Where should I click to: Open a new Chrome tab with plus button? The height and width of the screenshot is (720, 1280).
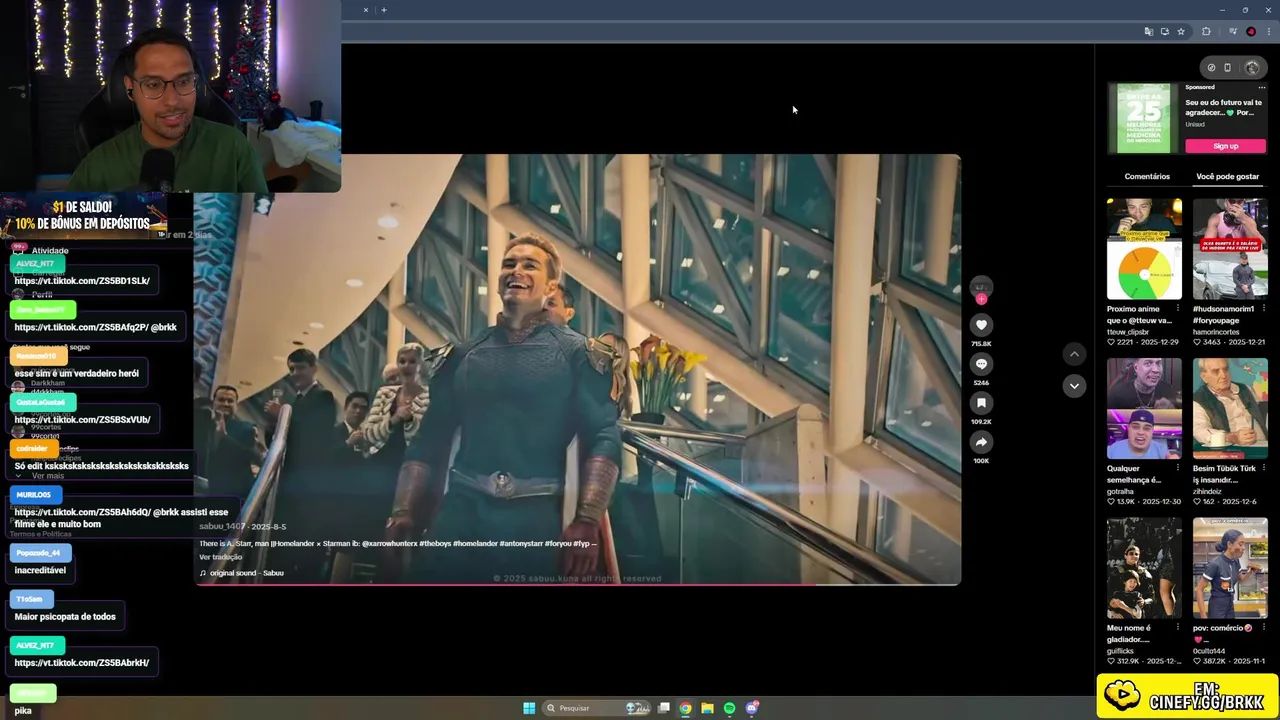[384, 10]
